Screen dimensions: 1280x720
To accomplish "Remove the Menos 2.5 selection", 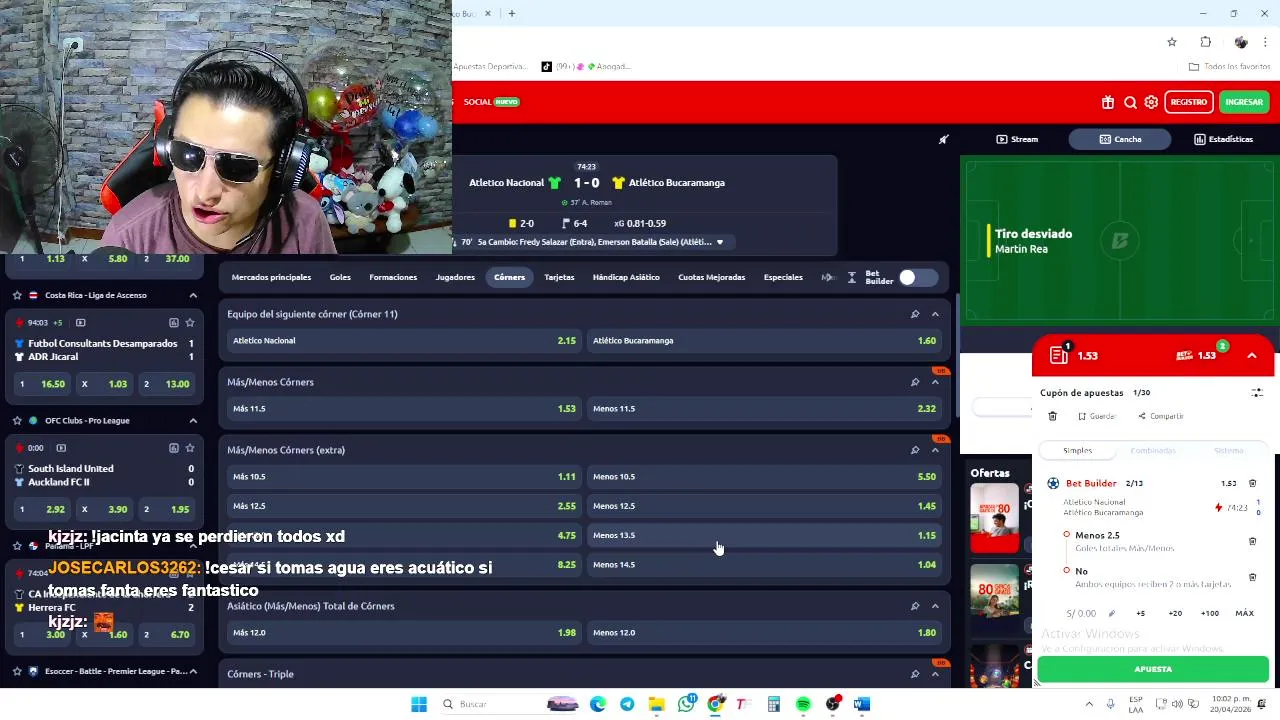I will [x=1252, y=541].
